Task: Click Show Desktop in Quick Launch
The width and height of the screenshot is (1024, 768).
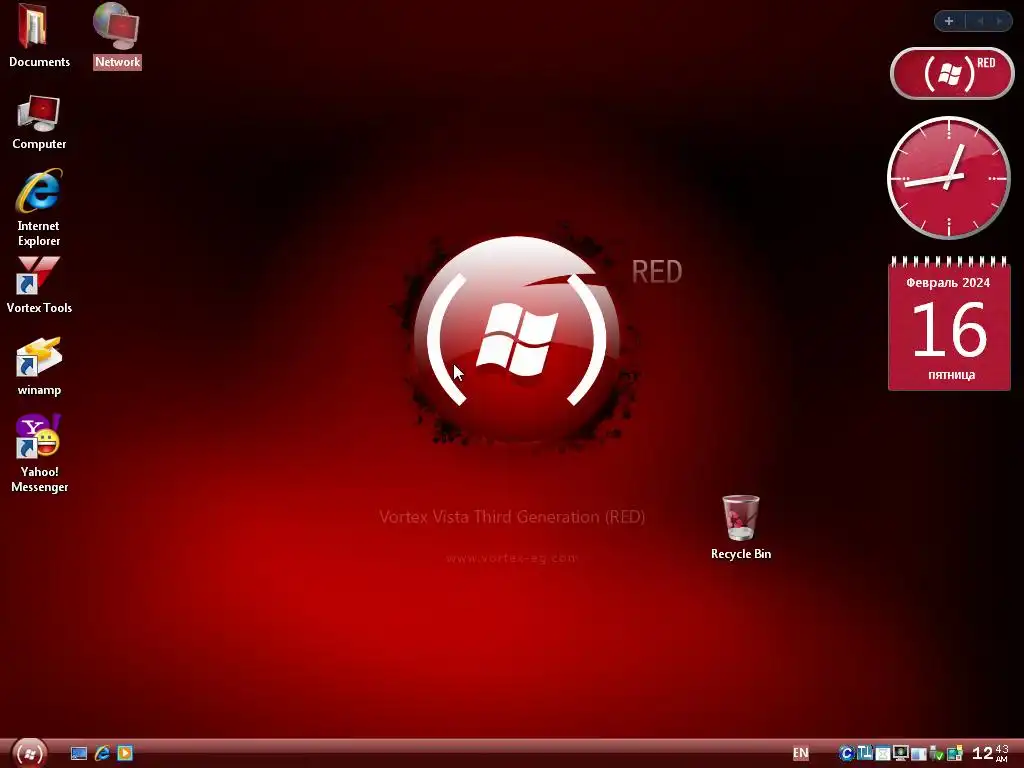Action: pyautogui.click(x=79, y=754)
